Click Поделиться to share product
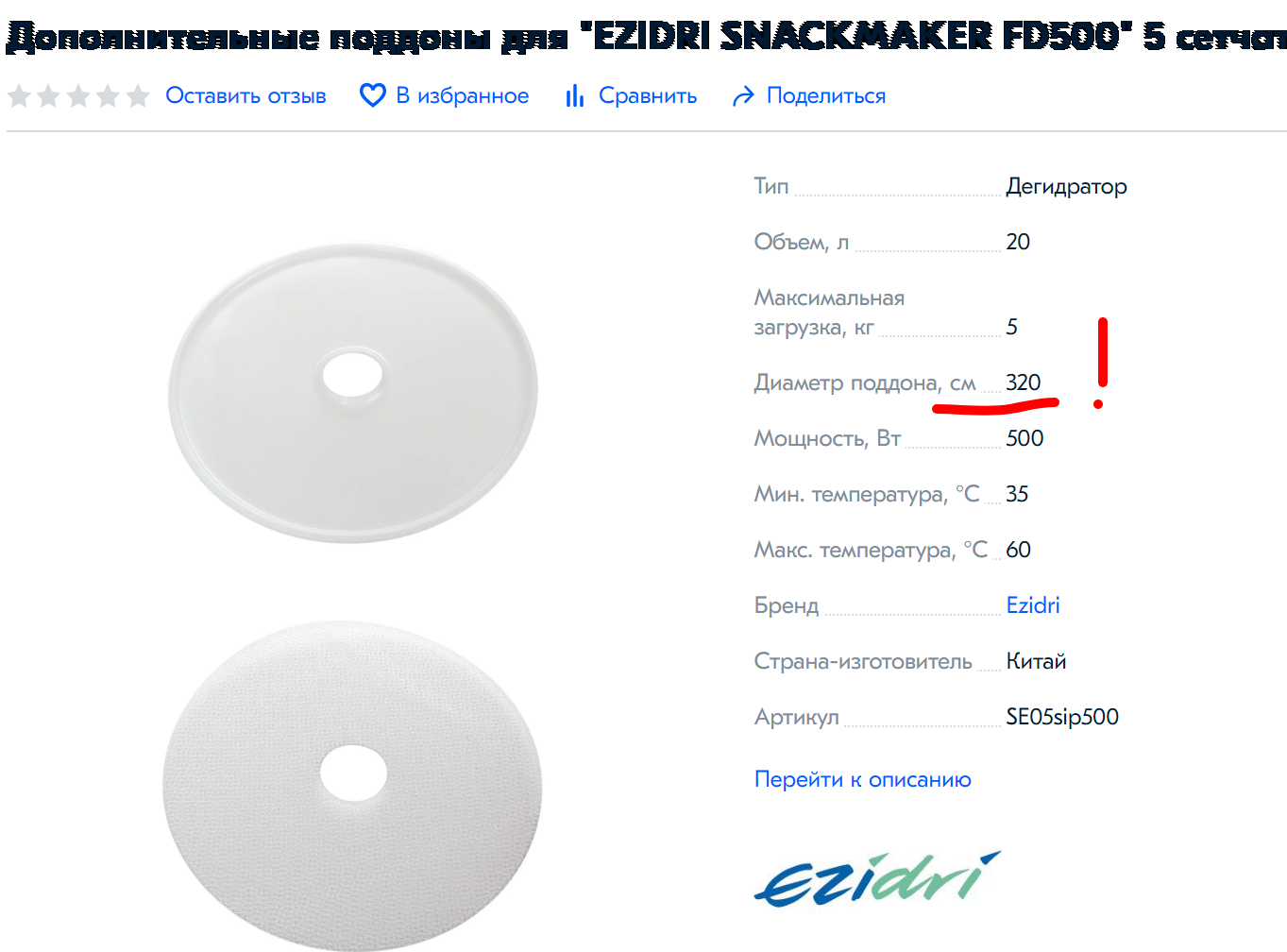The height and width of the screenshot is (952, 1287). pyautogui.click(x=826, y=95)
